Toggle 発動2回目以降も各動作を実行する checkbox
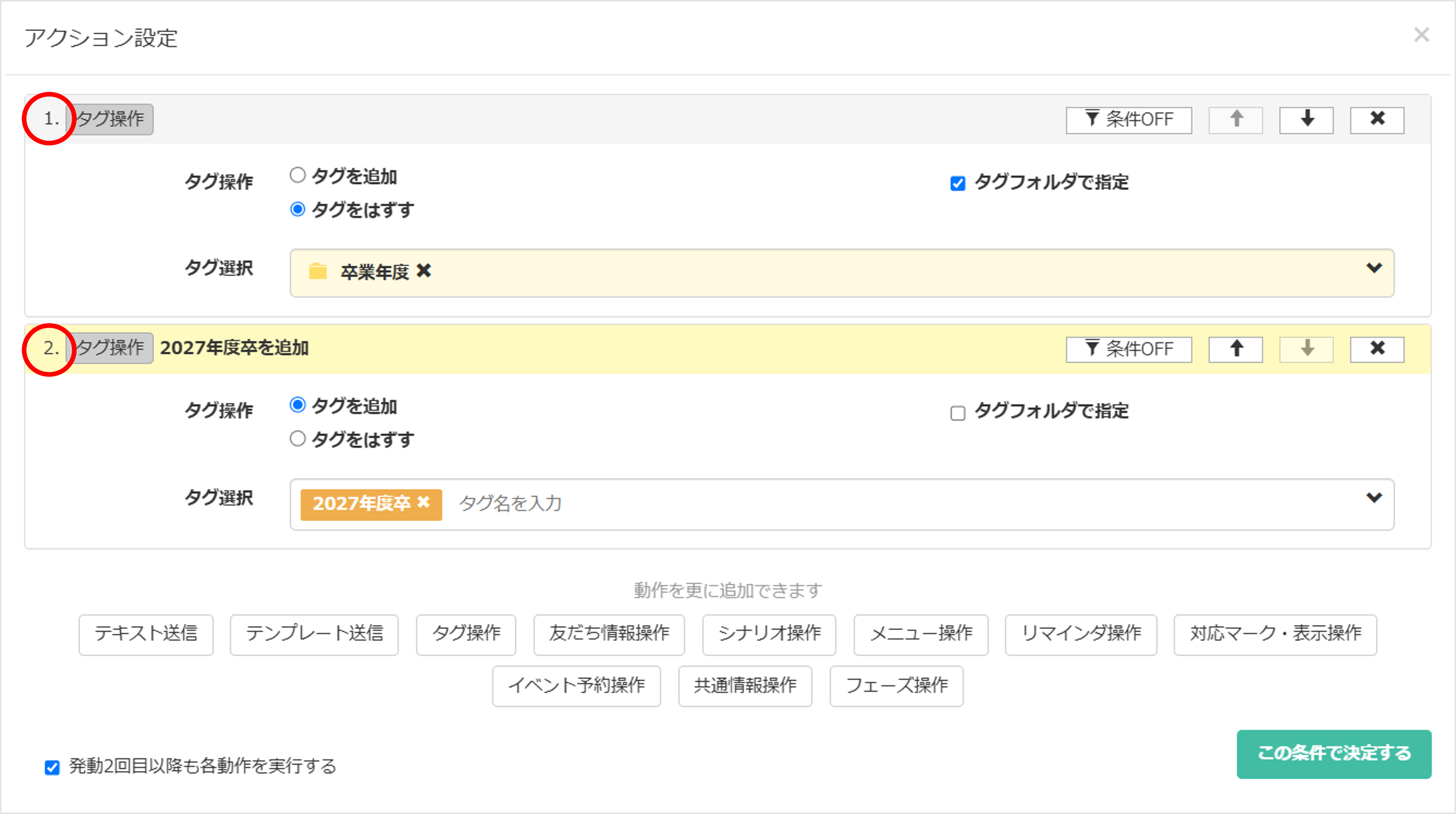The width and height of the screenshot is (1456, 814). click(52, 767)
